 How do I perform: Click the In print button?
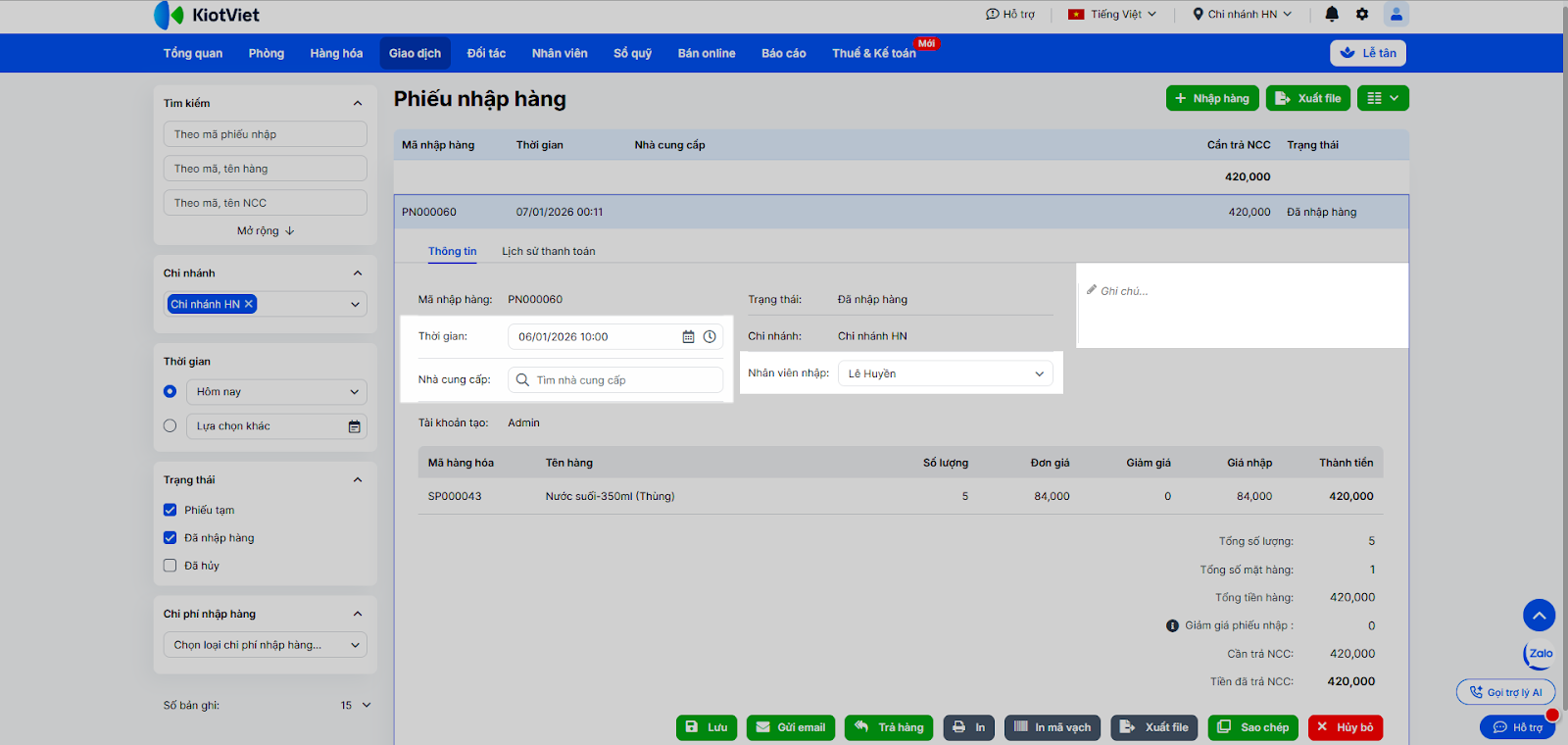click(969, 727)
